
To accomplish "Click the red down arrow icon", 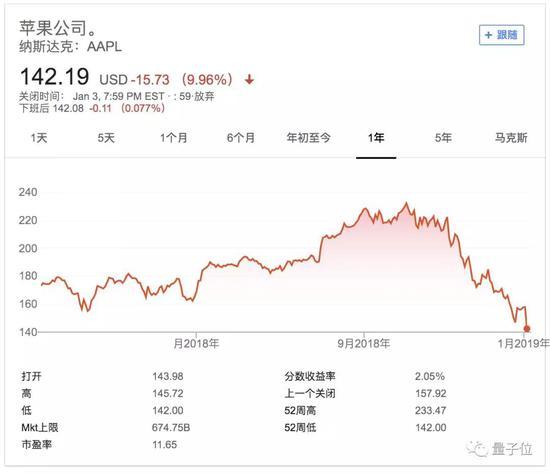I will (249, 80).
